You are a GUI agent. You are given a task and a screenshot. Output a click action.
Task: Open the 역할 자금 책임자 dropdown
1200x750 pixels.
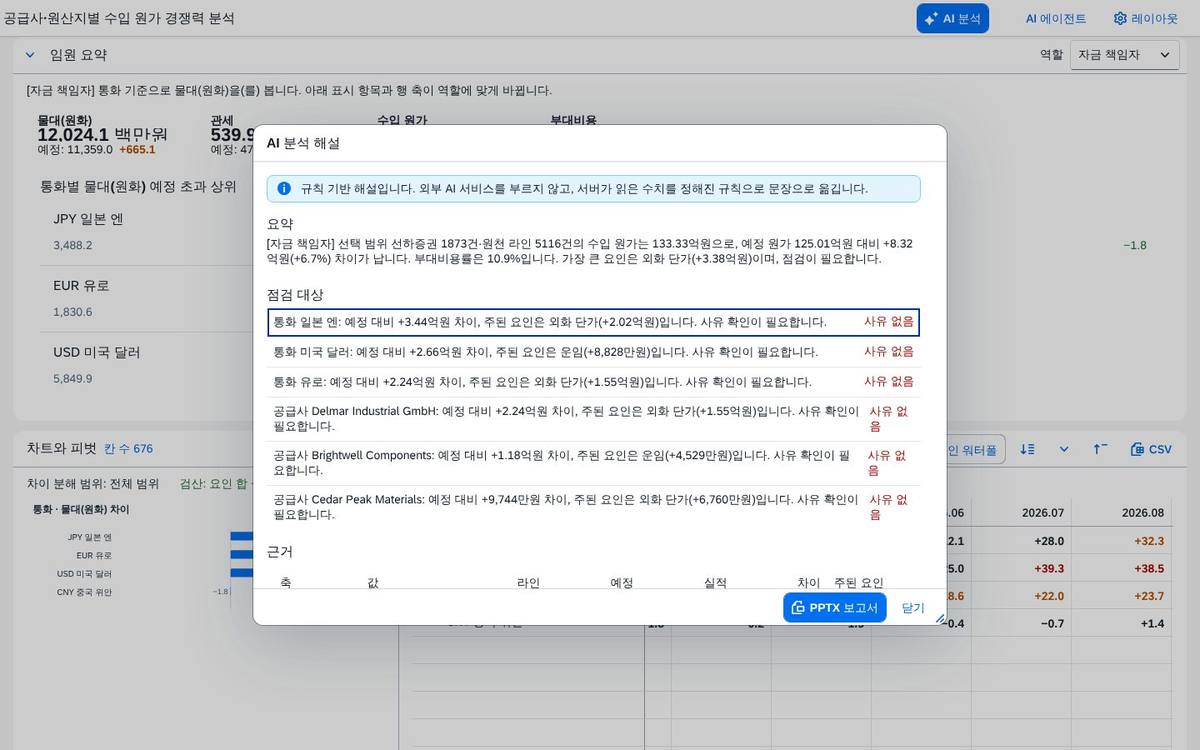point(1124,55)
